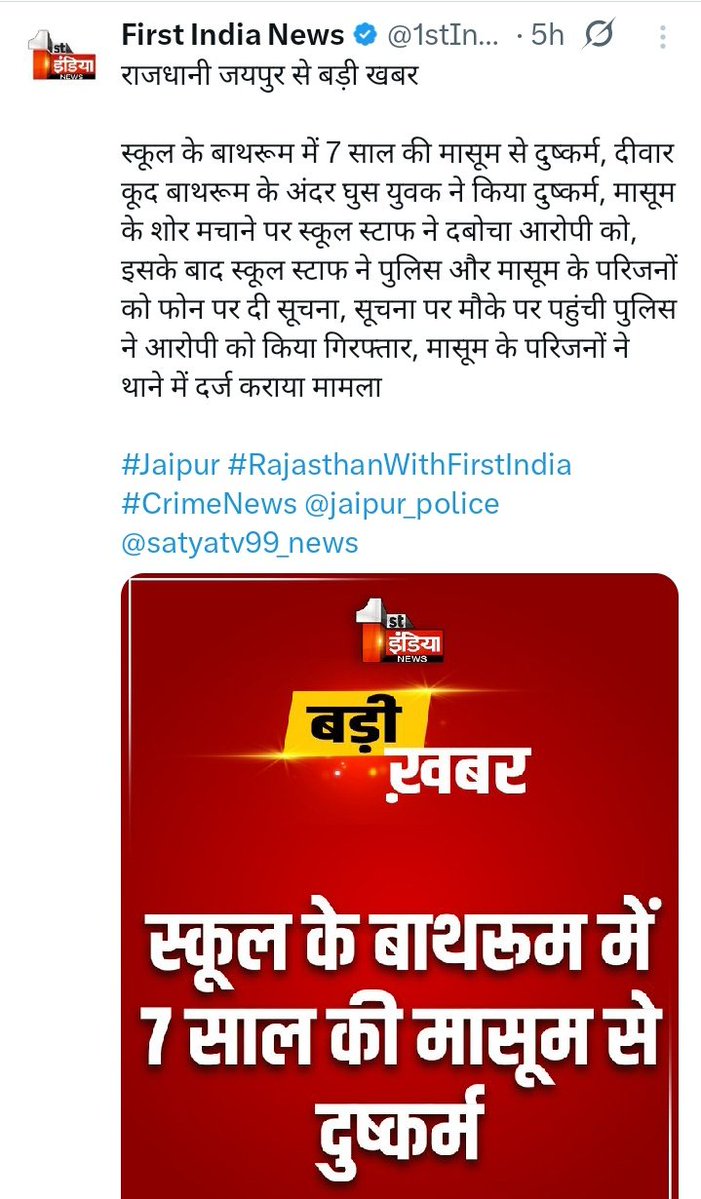This screenshot has width=701, height=1199.
Task: Click the राजधानी जयपुर से बड़ी खबर line
Action: (x=270, y=75)
